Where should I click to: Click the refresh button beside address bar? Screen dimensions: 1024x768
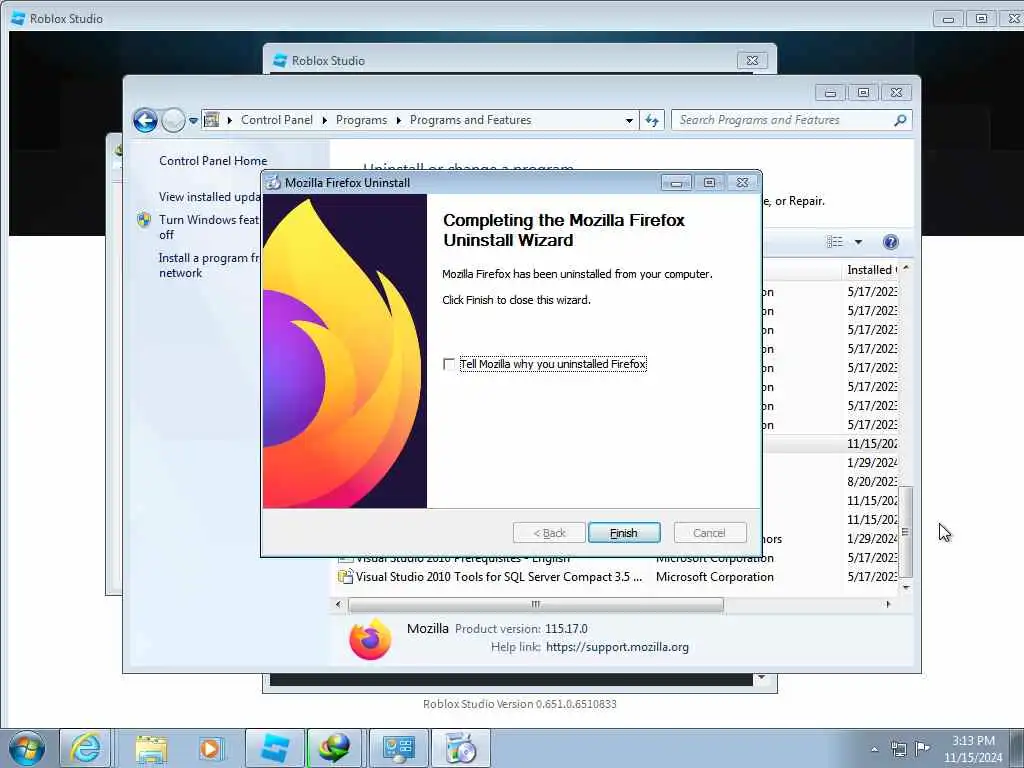pos(652,120)
